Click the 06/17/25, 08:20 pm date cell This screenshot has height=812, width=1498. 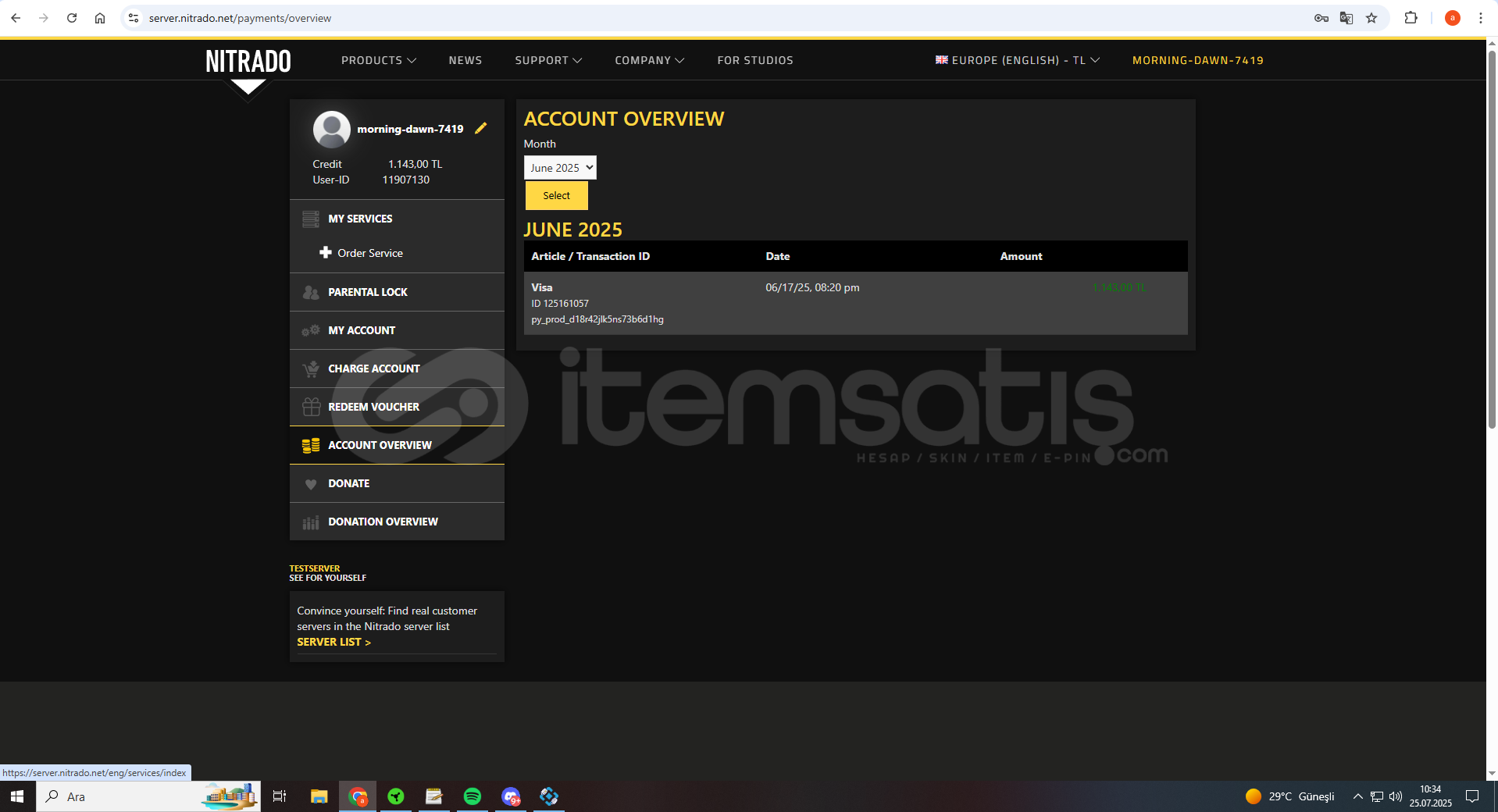point(812,287)
